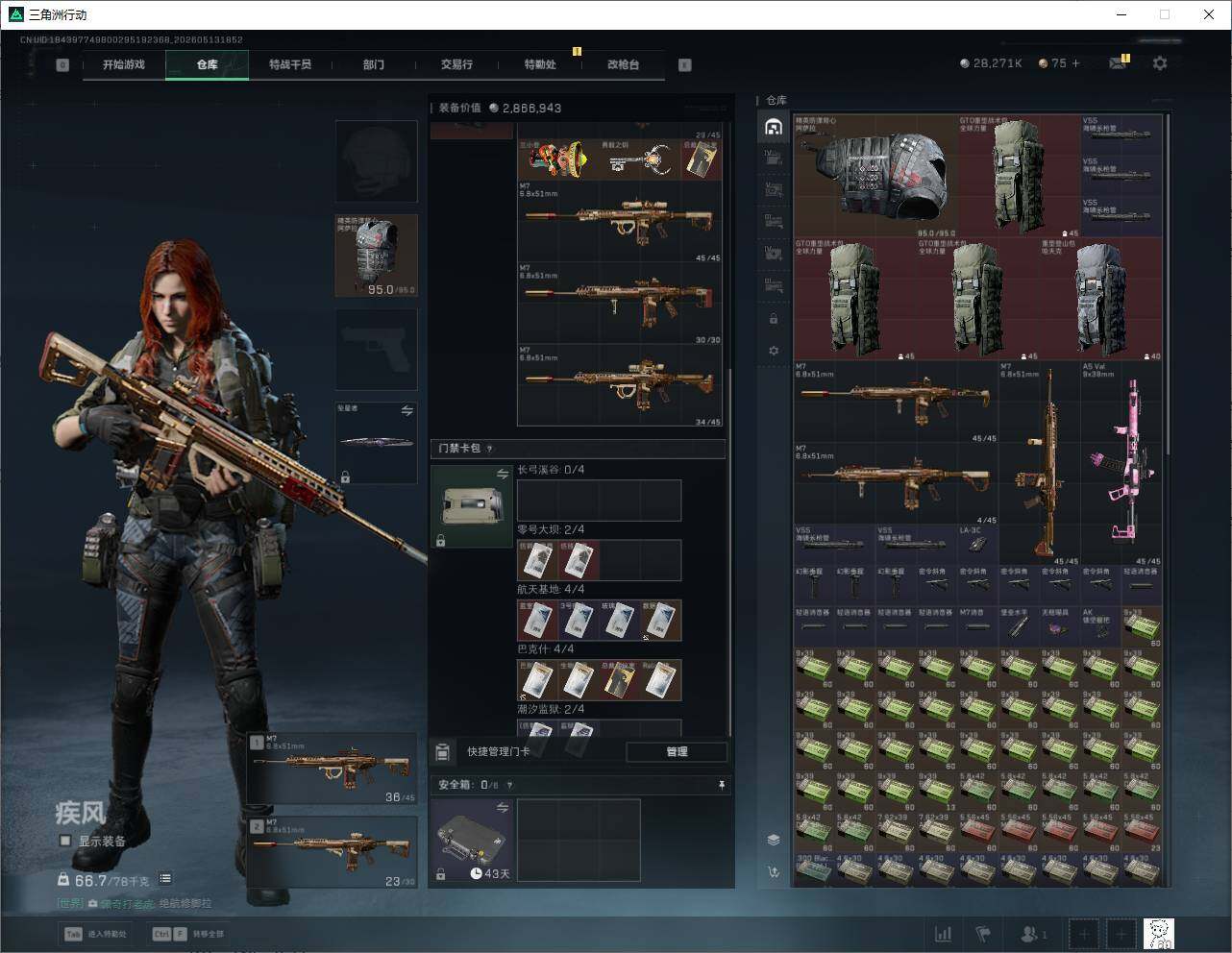Click the 快捷管理门卡 clipboard icon

(443, 751)
